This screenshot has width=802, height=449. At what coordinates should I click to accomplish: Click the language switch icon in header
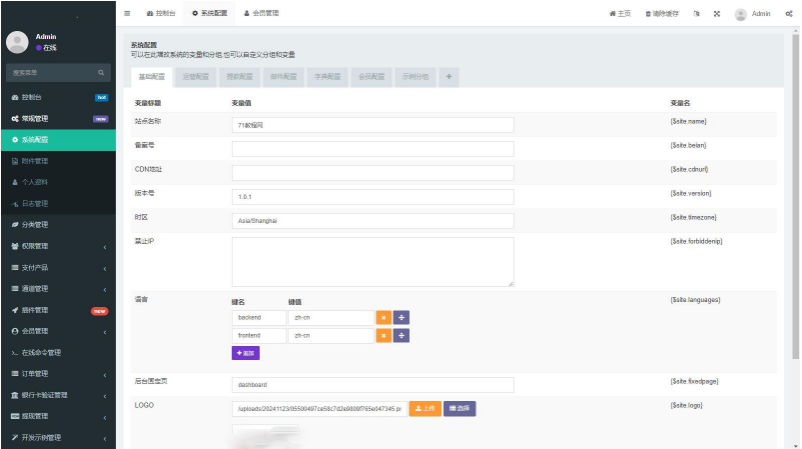coord(696,14)
